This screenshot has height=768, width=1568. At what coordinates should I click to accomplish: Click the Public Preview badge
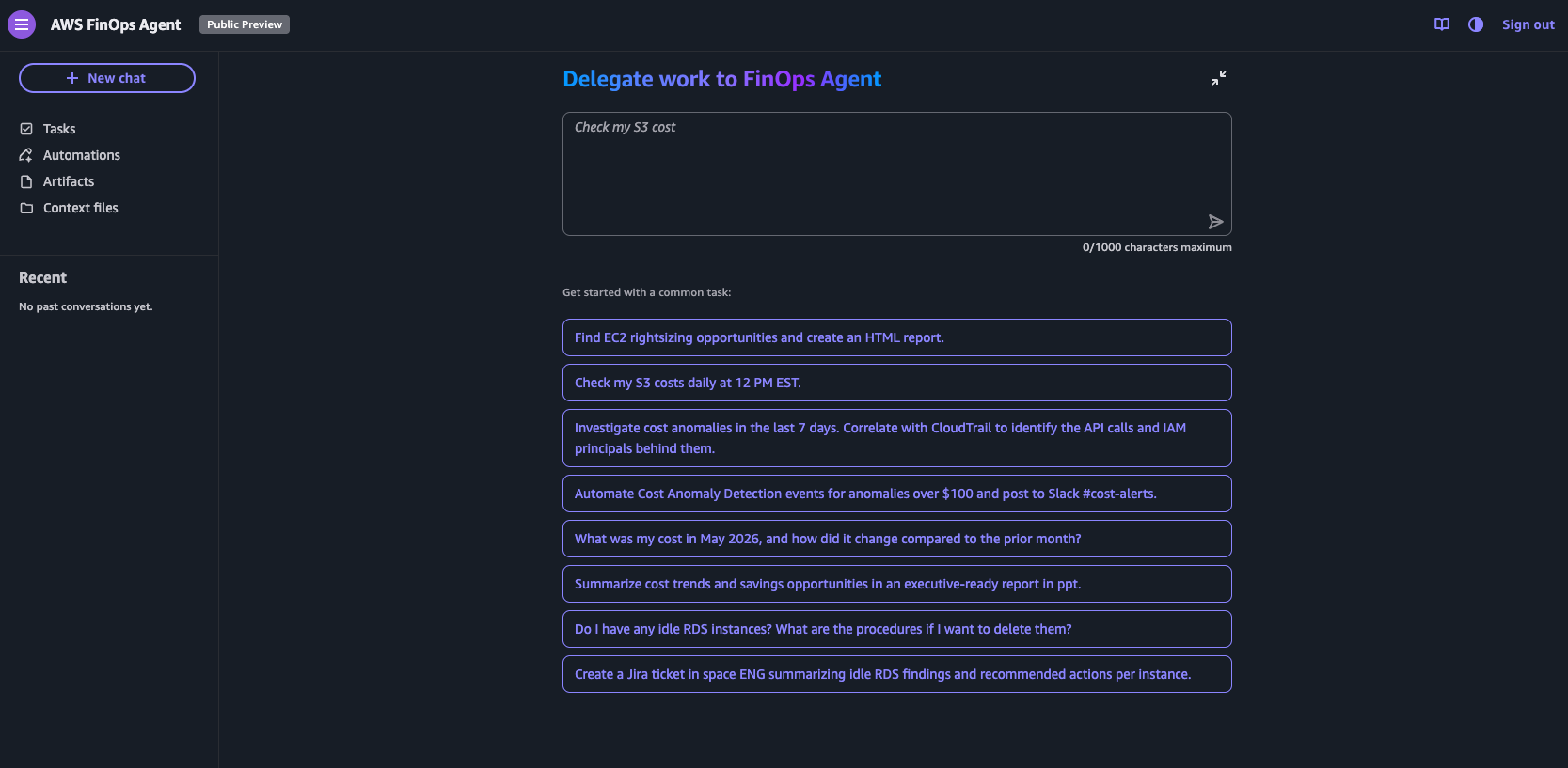[x=245, y=24]
